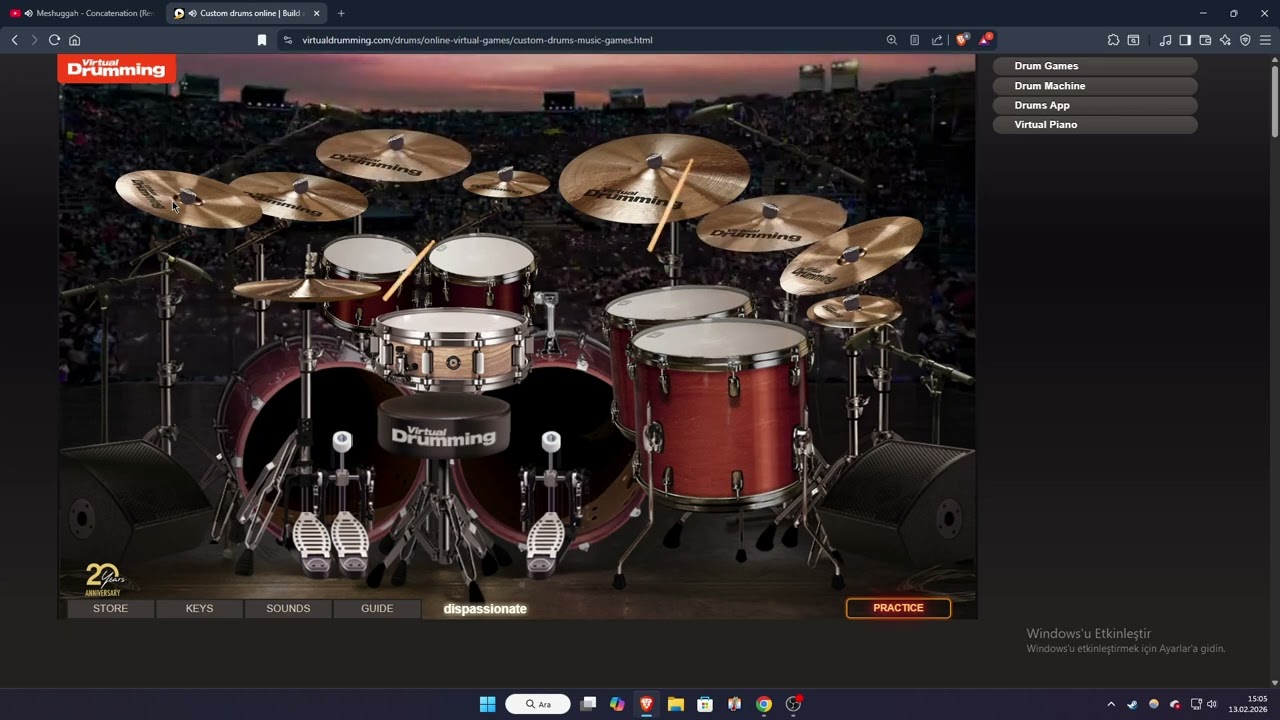The image size is (1280, 720).
Task: Hit the leftmost crash cymbal under the cursor
Action: pos(187,198)
